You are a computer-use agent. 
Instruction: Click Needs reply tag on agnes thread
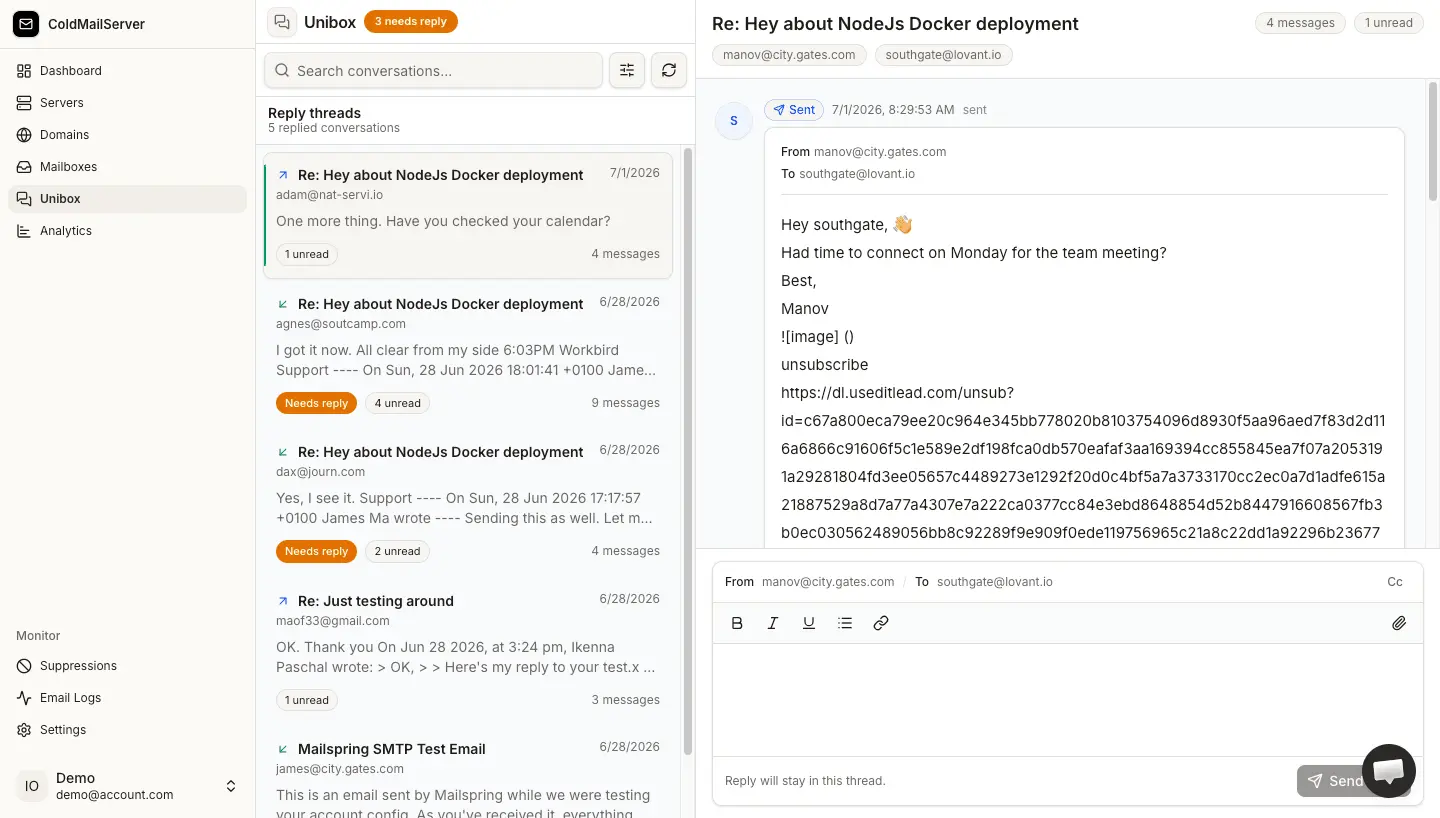[316, 403]
